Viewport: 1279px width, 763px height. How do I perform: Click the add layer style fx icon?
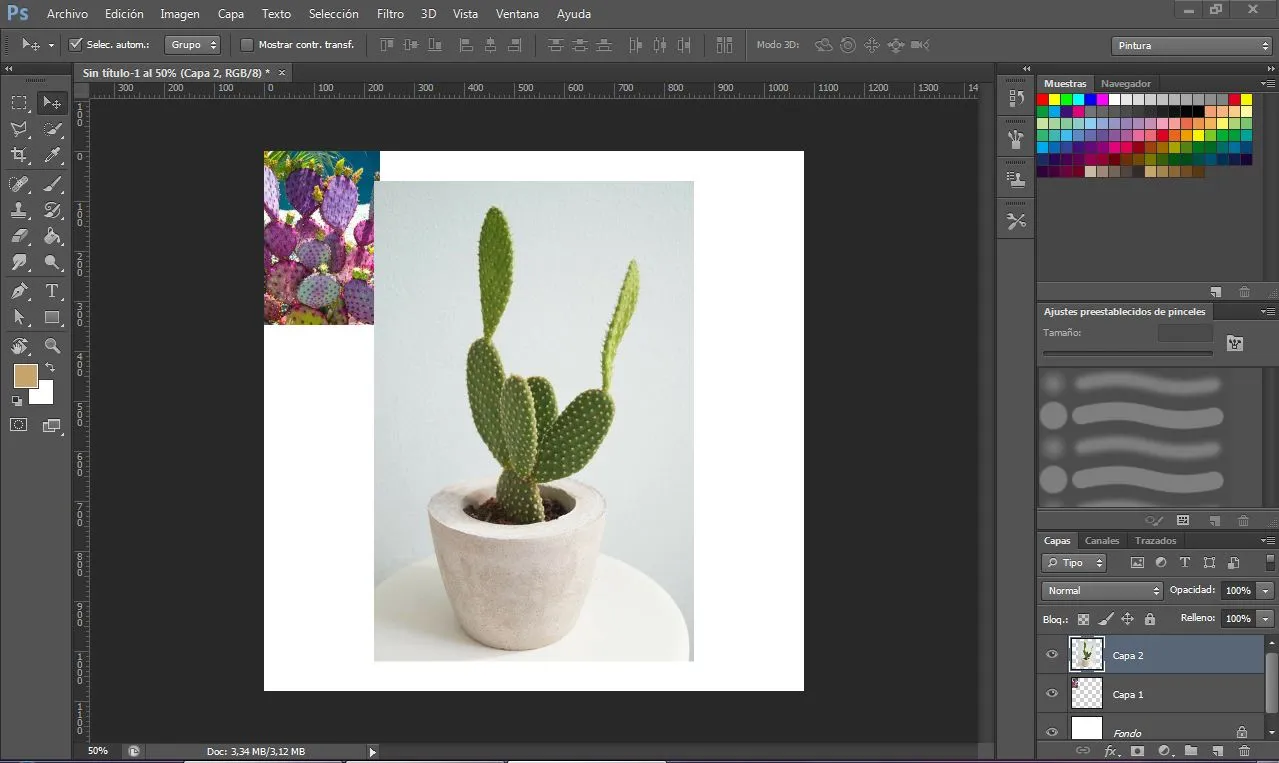[1110, 750]
